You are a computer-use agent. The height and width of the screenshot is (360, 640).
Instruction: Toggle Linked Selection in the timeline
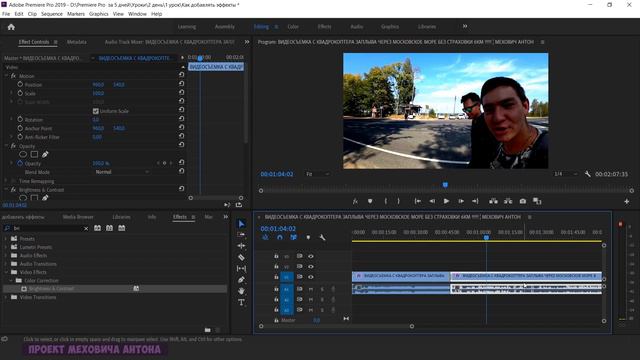click(293, 238)
